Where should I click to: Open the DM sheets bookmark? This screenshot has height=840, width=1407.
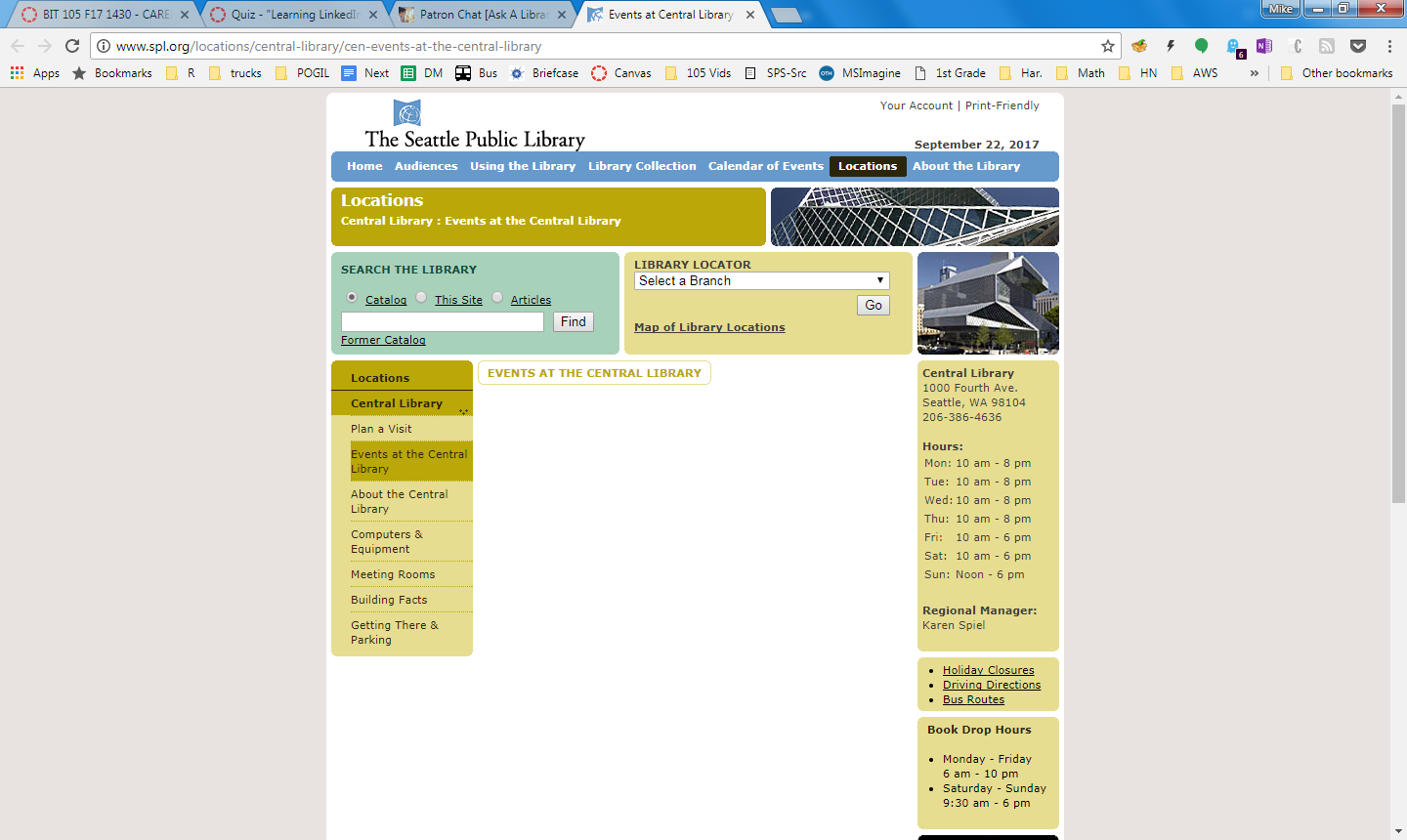coord(422,73)
